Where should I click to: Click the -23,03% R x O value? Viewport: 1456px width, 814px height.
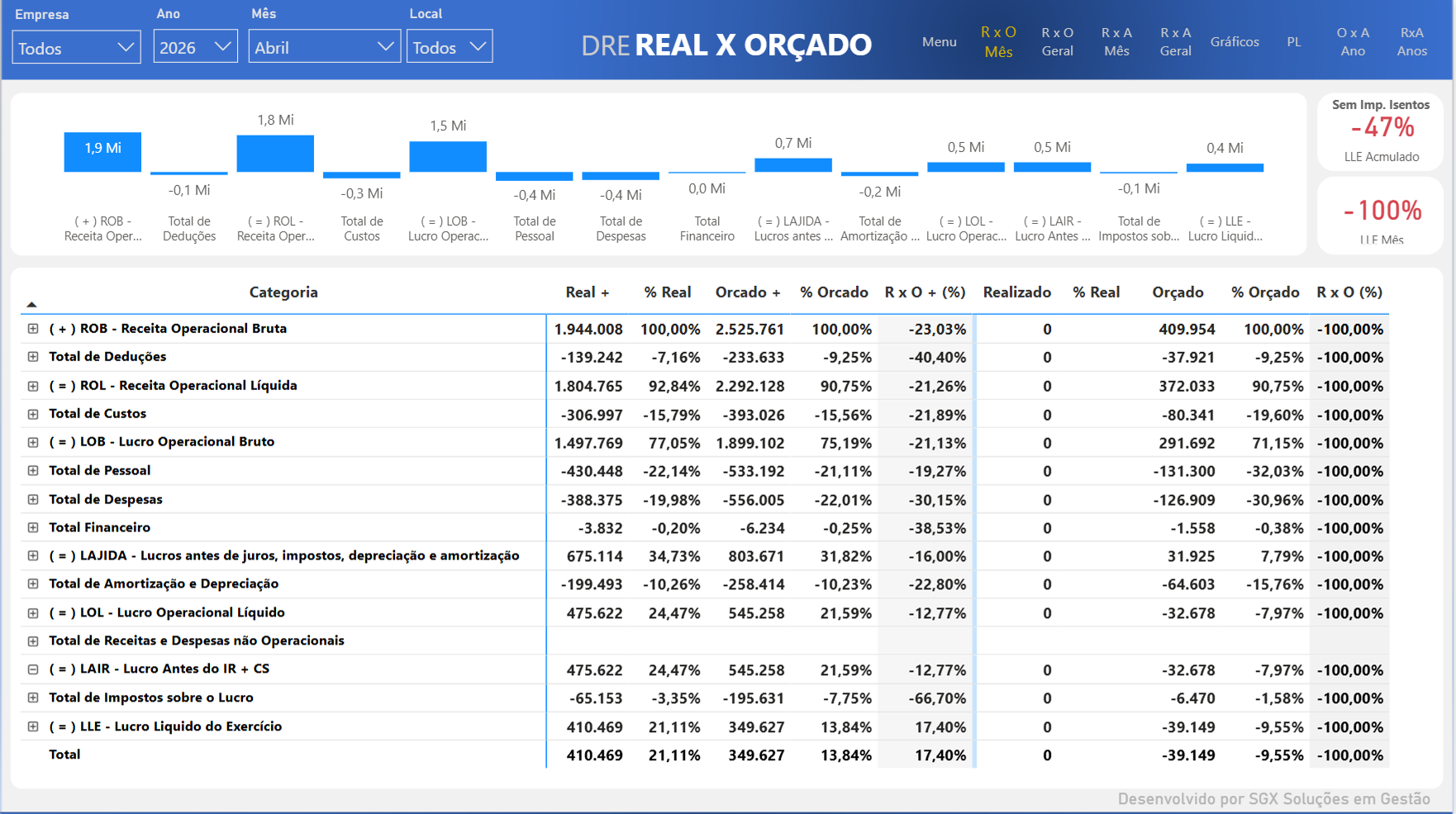click(x=937, y=329)
